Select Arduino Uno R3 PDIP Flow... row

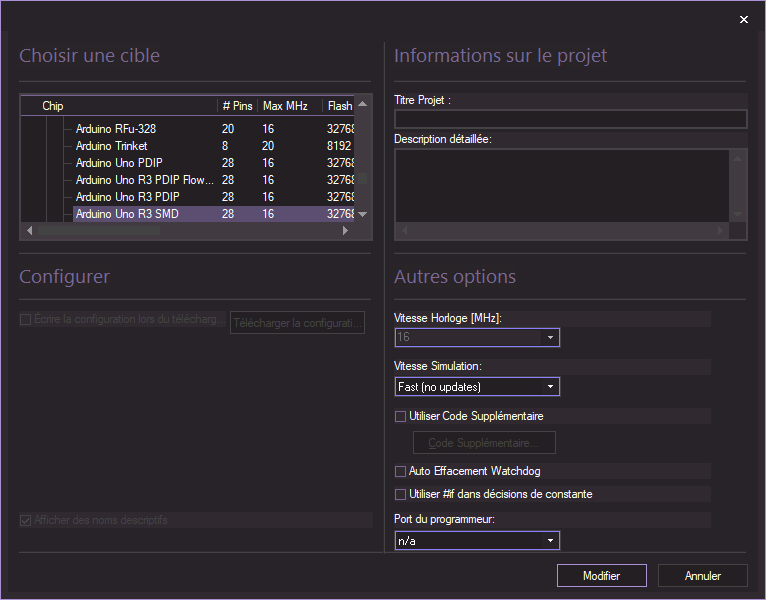tap(213, 180)
